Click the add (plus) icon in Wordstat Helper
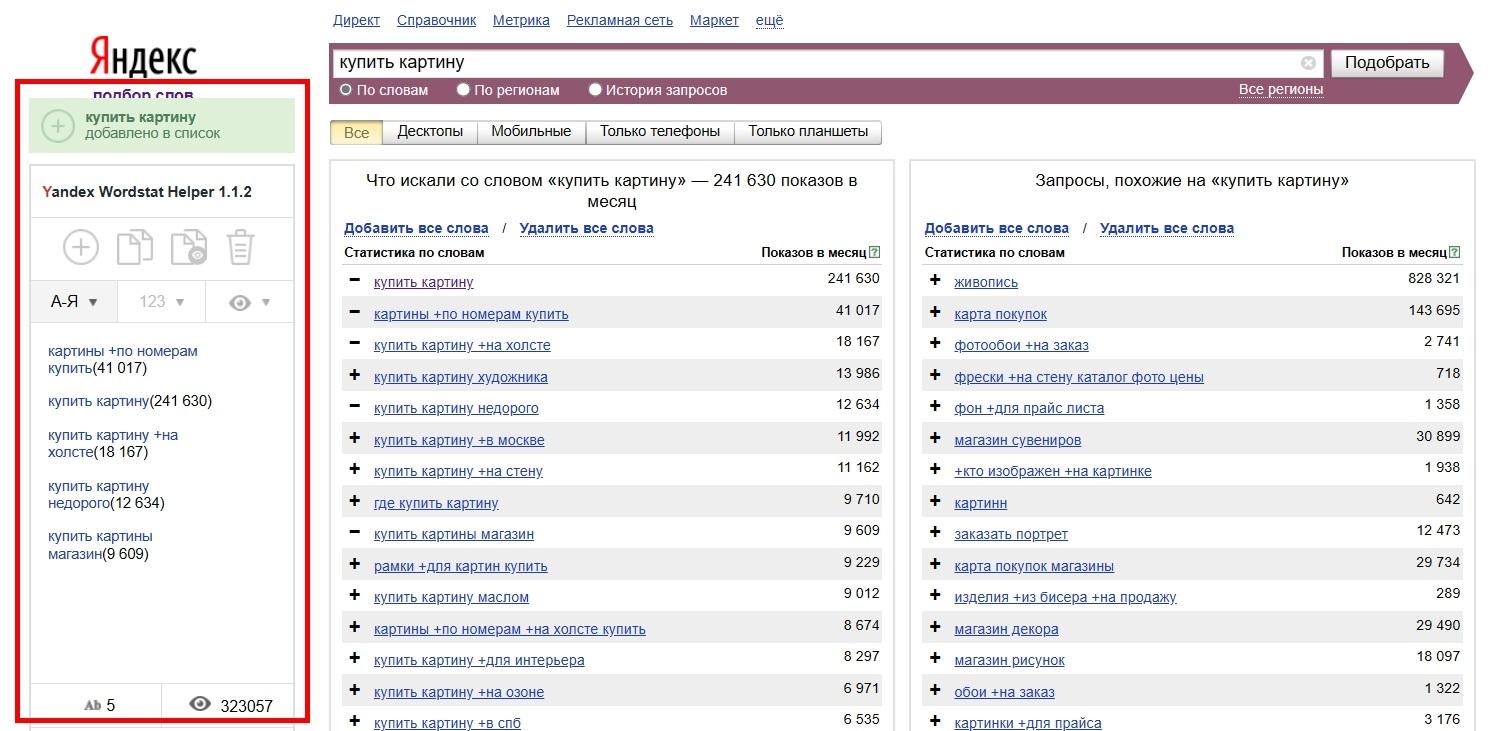1502x731 pixels. pyautogui.click(x=81, y=248)
